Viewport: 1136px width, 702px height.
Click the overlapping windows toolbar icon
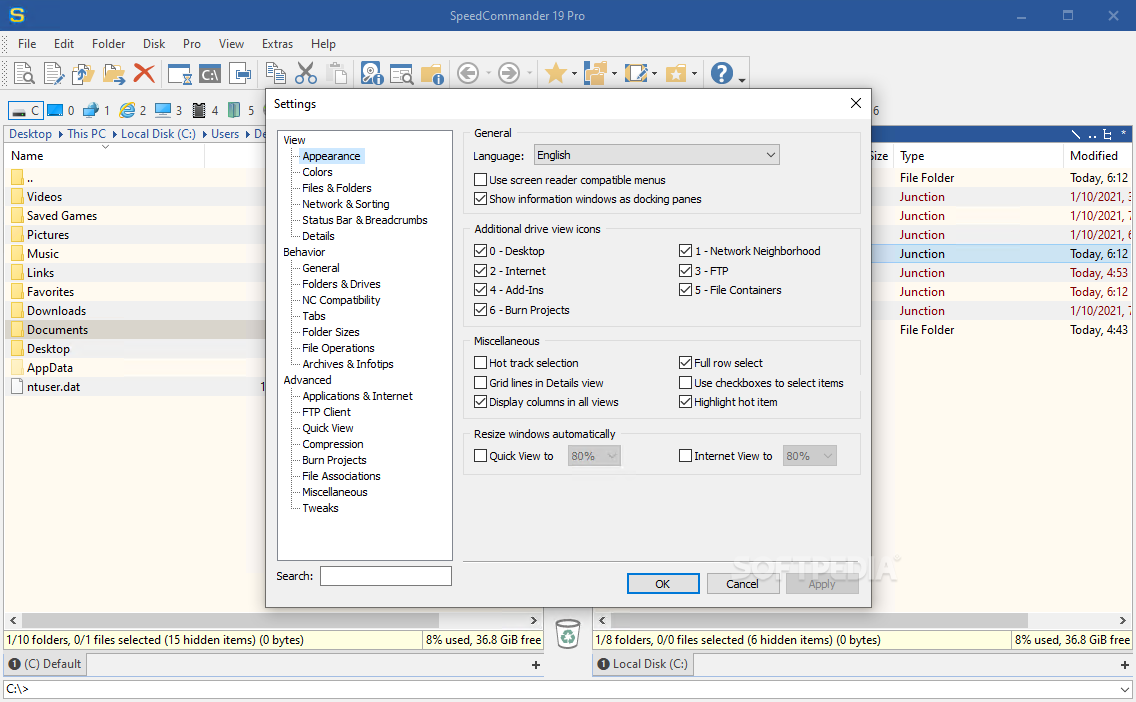pyautogui.click(x=241, y=73)
